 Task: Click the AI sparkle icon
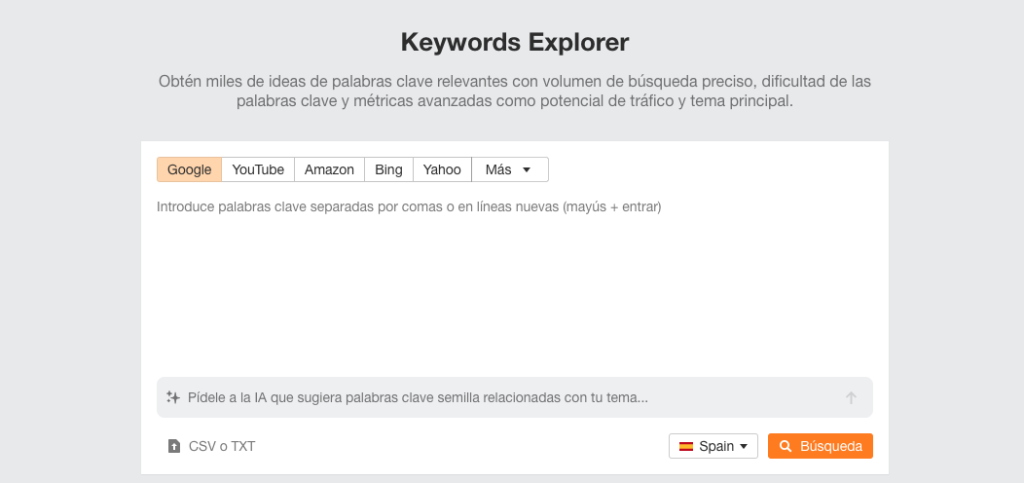[173, 397]
